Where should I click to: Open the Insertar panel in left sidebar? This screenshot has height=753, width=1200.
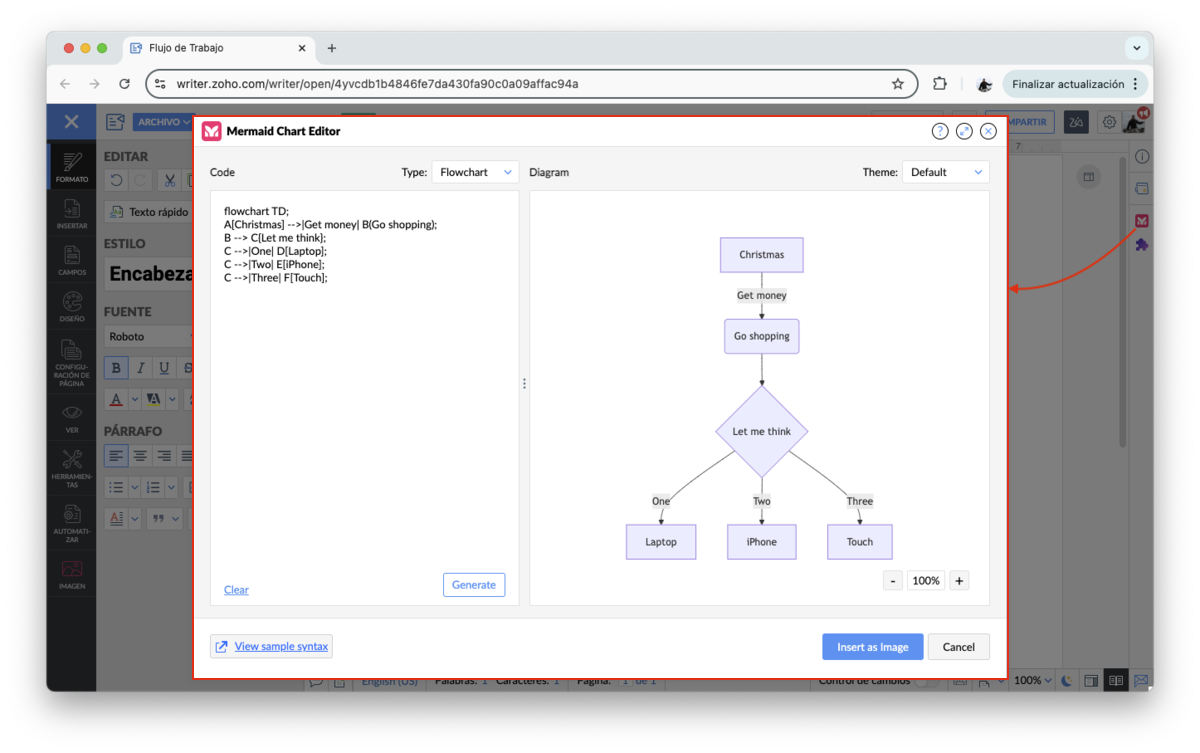tap(72, 213)
